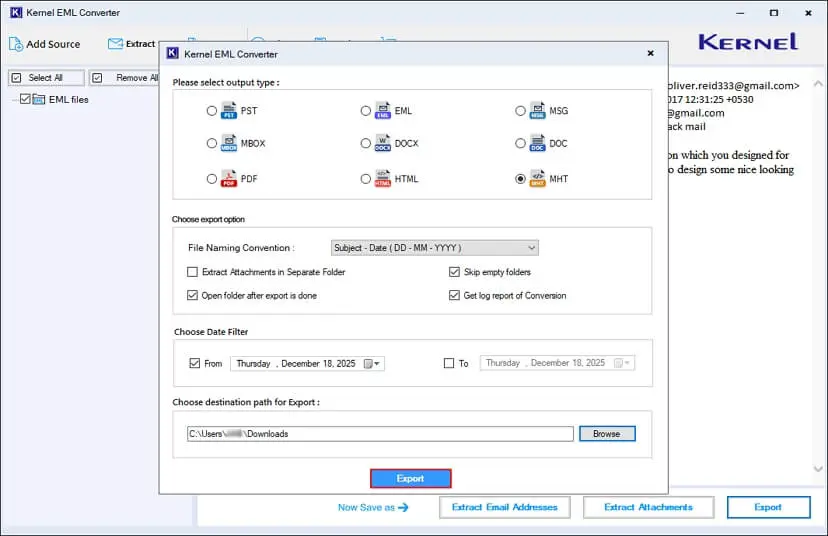Open the From date picker dropdown arrow
828x536 pixels.
(377, 363)
